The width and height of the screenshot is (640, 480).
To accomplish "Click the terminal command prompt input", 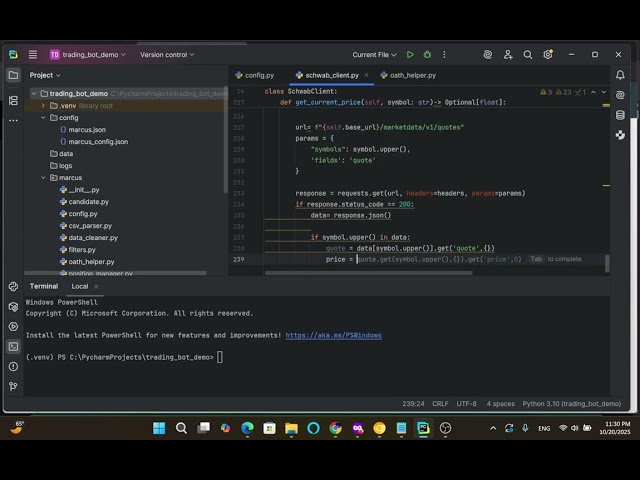I will (220, 357).
